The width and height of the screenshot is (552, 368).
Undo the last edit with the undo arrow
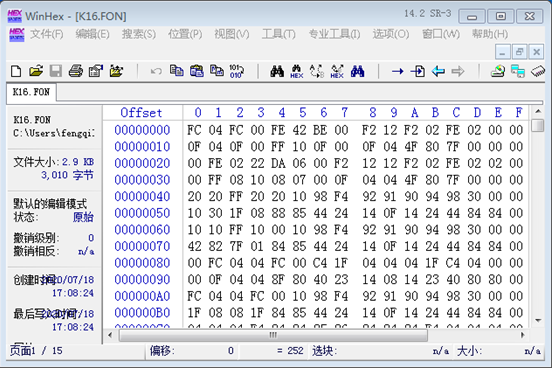coord(156,71)
